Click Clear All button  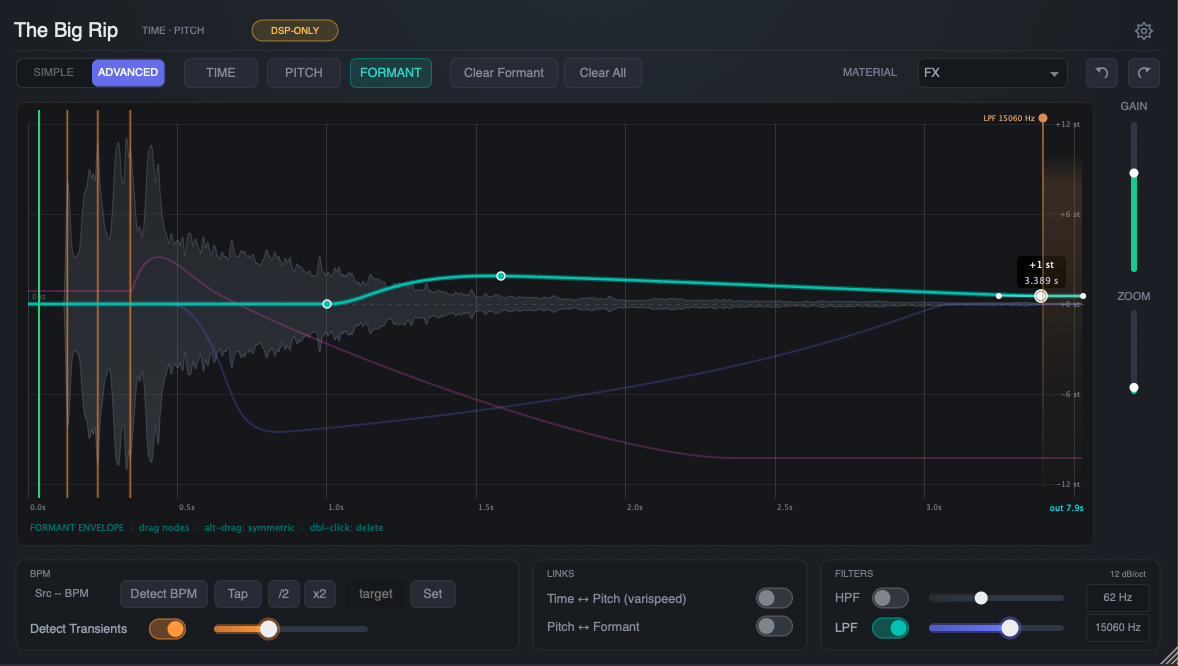[x=603, y=73]
